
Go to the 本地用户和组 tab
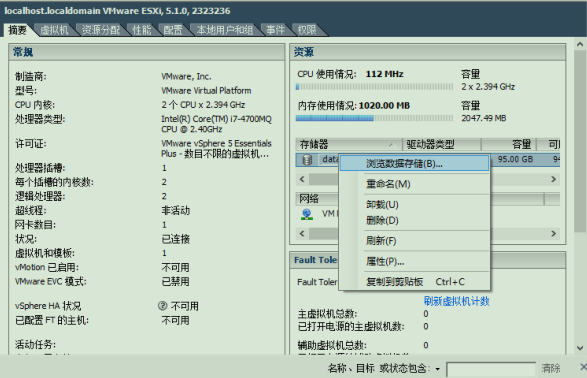pyautogui.click(x=225, y=30)
